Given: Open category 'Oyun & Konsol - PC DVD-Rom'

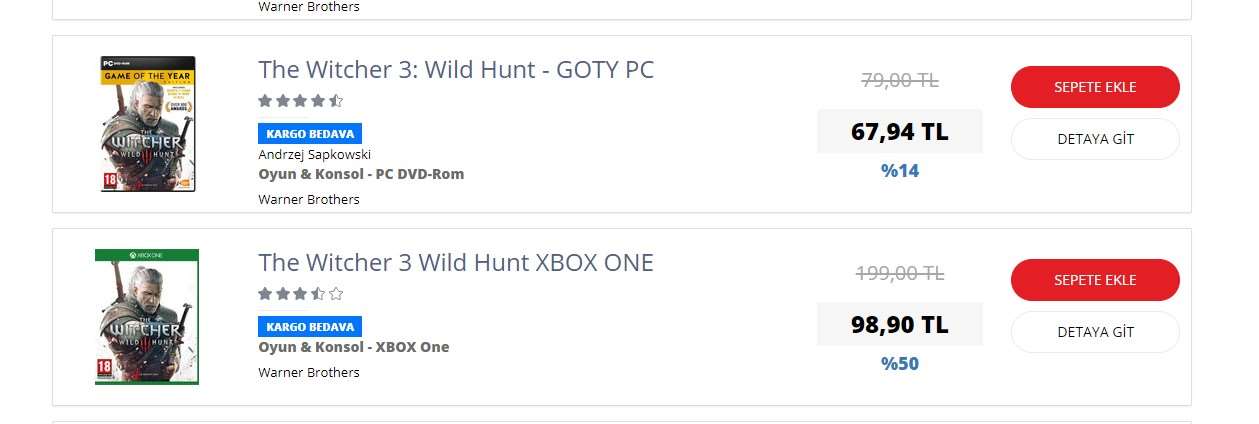Looking at the screenshot, I should (361, 174).
